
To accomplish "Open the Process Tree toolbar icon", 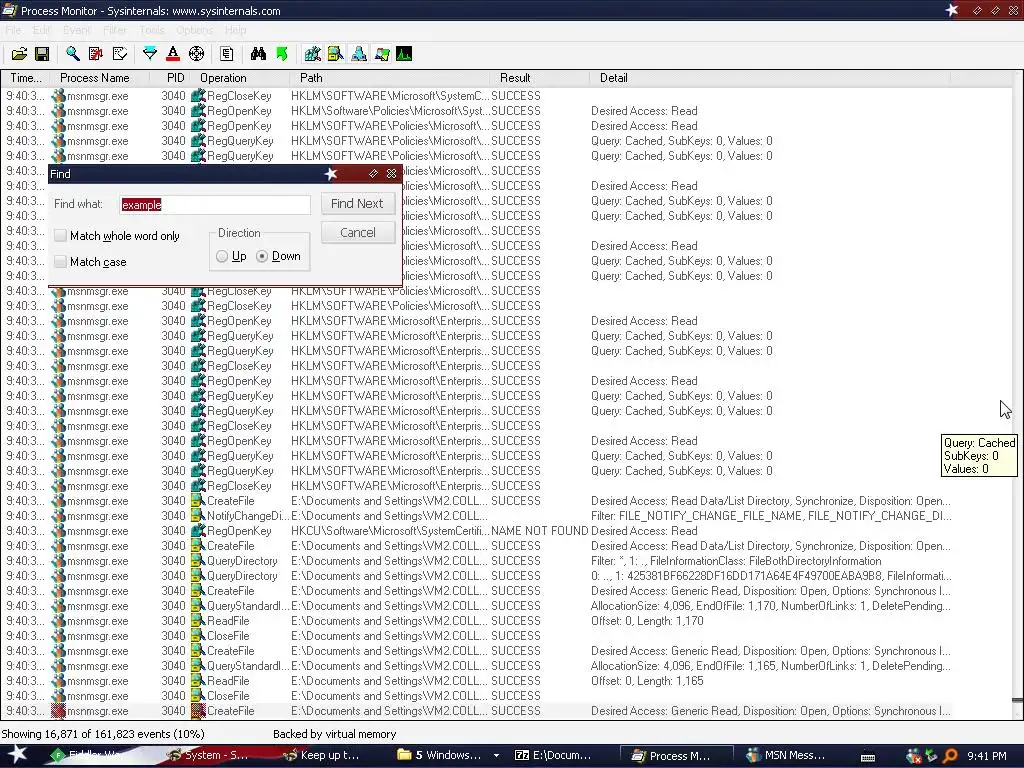I will pos(227,54).
